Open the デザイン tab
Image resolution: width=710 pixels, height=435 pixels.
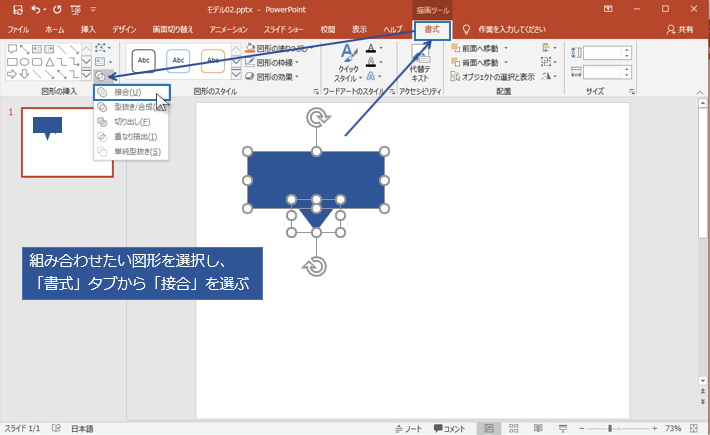tap(124, 29)
